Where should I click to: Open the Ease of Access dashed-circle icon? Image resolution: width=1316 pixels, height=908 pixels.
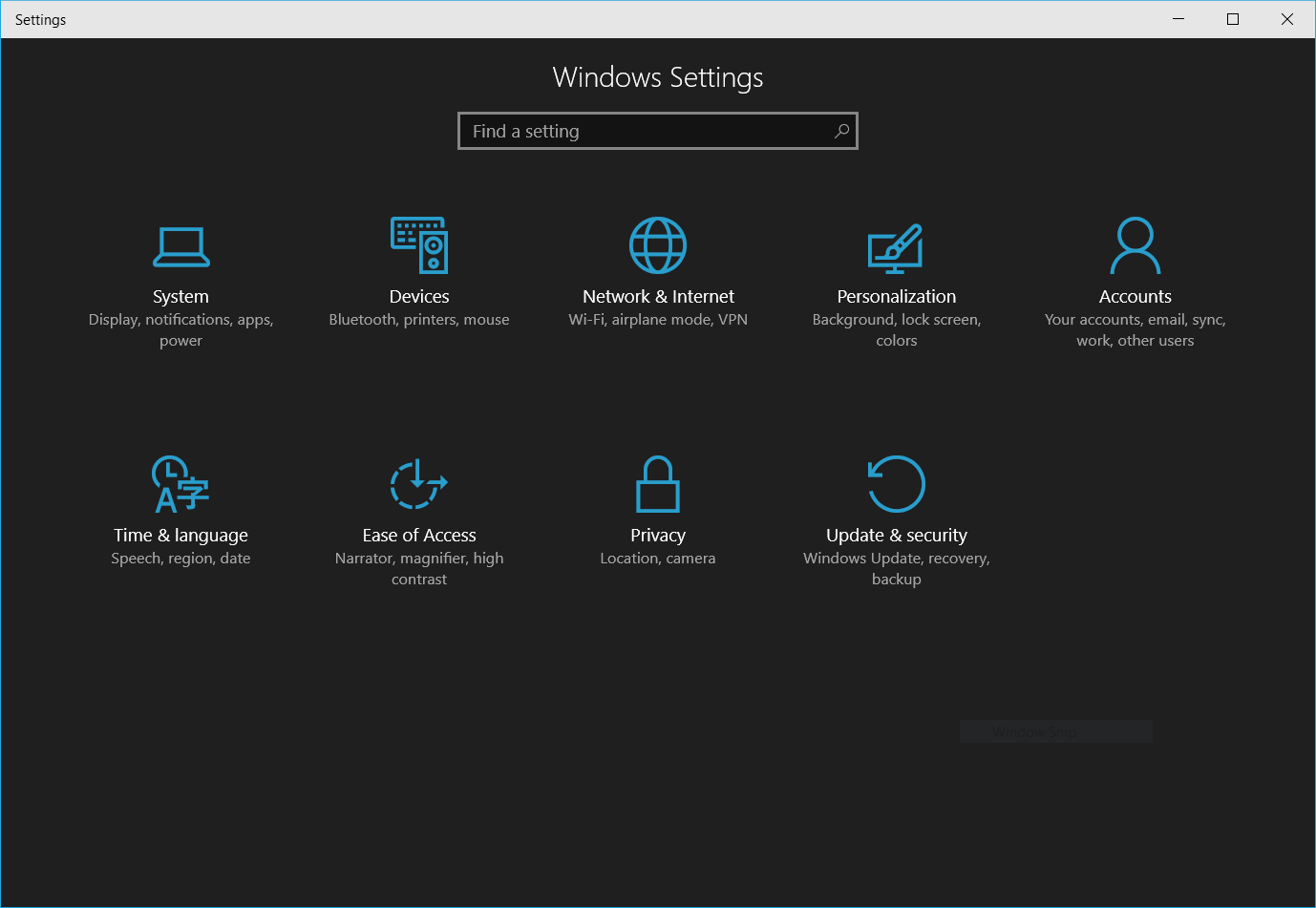tap(418, 484)
